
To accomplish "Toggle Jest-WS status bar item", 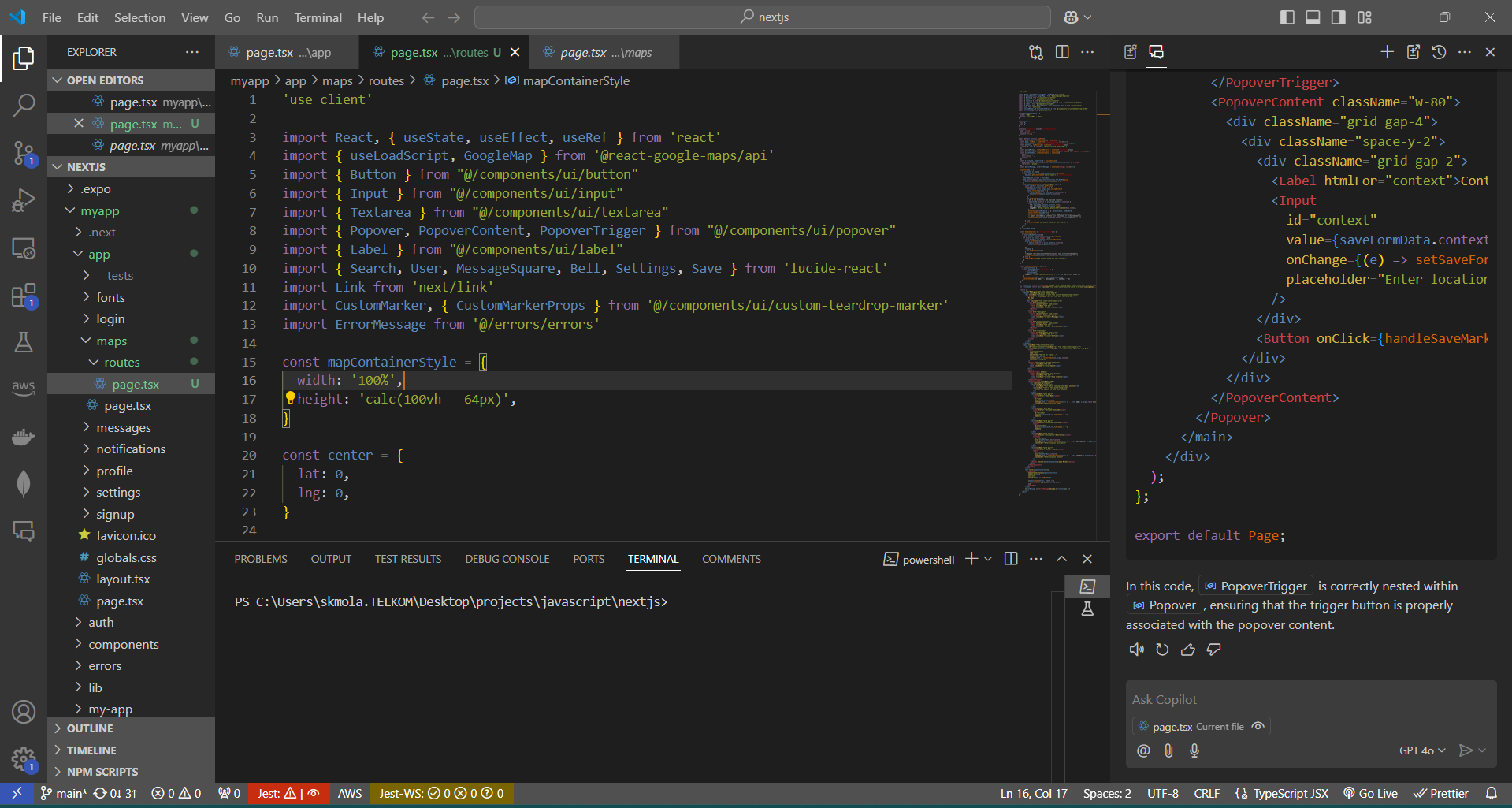I will pos(441,794).
